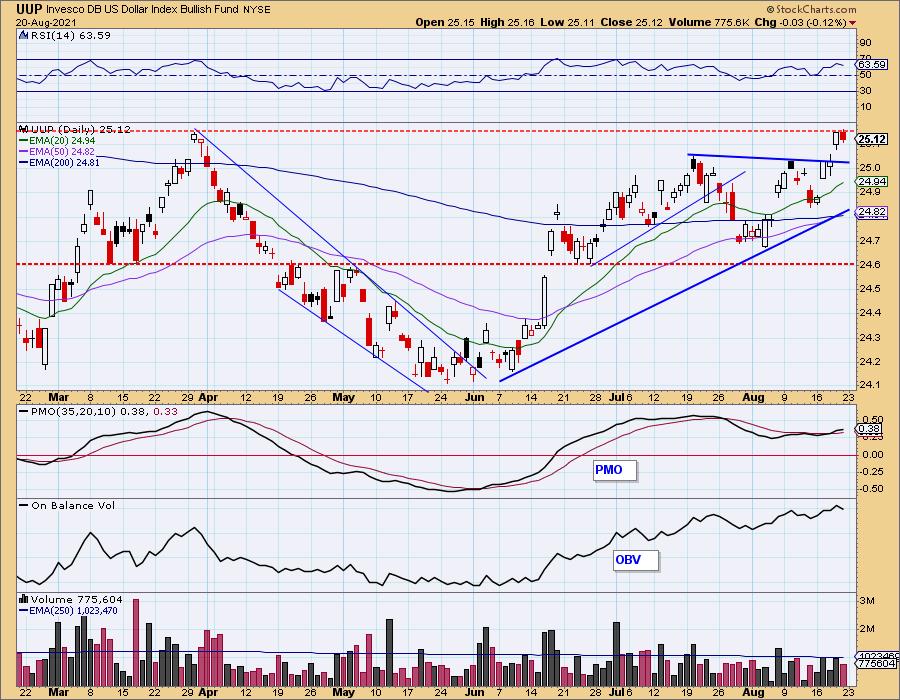Click the 24.94 EMA price axis tag
Screen dimensions: 900x700
pyautogui.click(x=871, y=181)
